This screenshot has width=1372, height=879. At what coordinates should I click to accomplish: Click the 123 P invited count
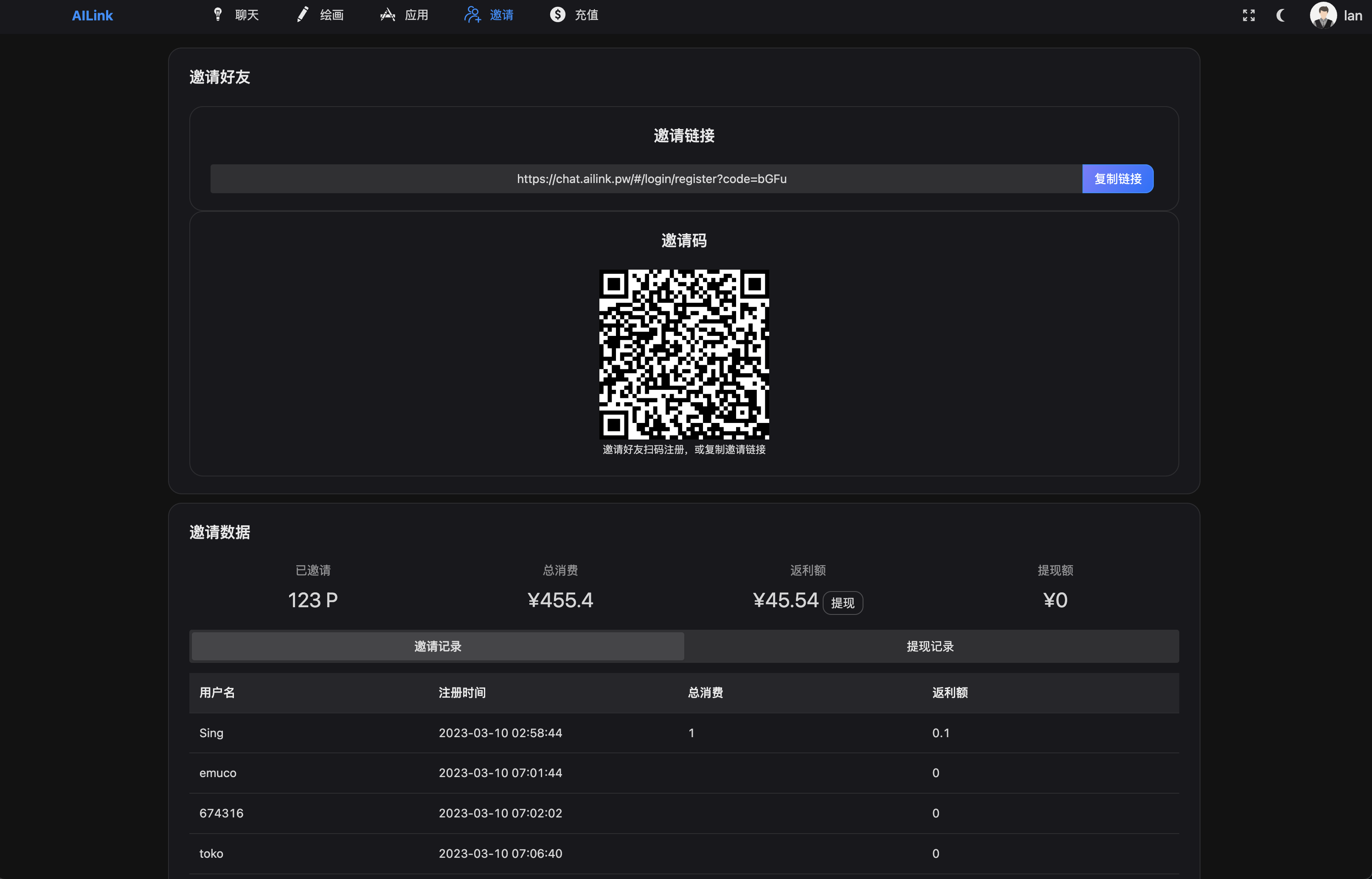[x=312, y=600]
